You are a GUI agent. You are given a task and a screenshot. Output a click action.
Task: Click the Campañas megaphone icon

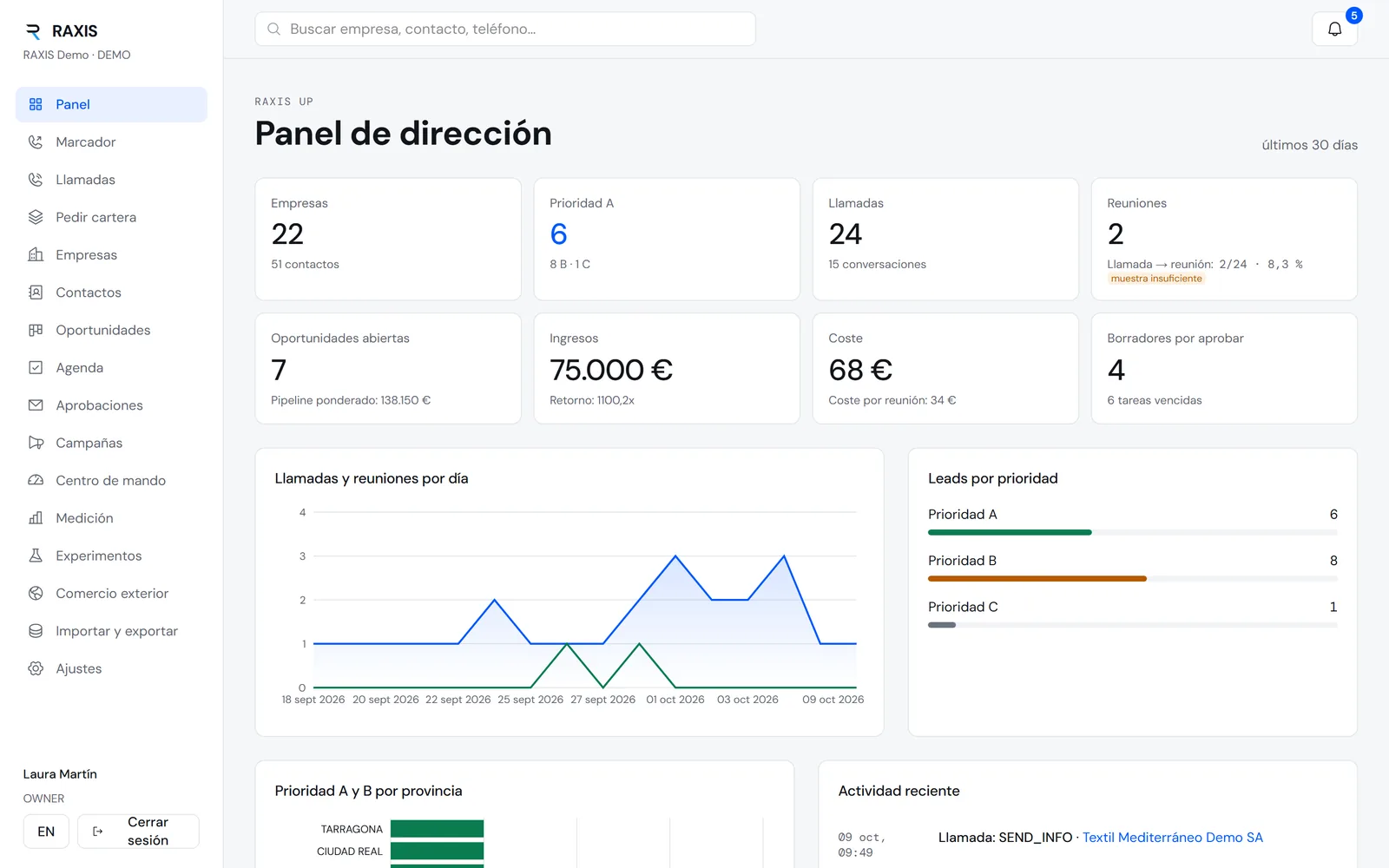36,443
